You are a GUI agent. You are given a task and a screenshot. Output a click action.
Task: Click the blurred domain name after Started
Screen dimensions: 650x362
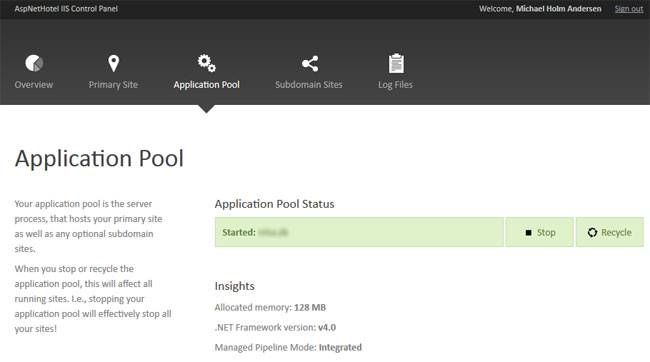coord(273,233)
